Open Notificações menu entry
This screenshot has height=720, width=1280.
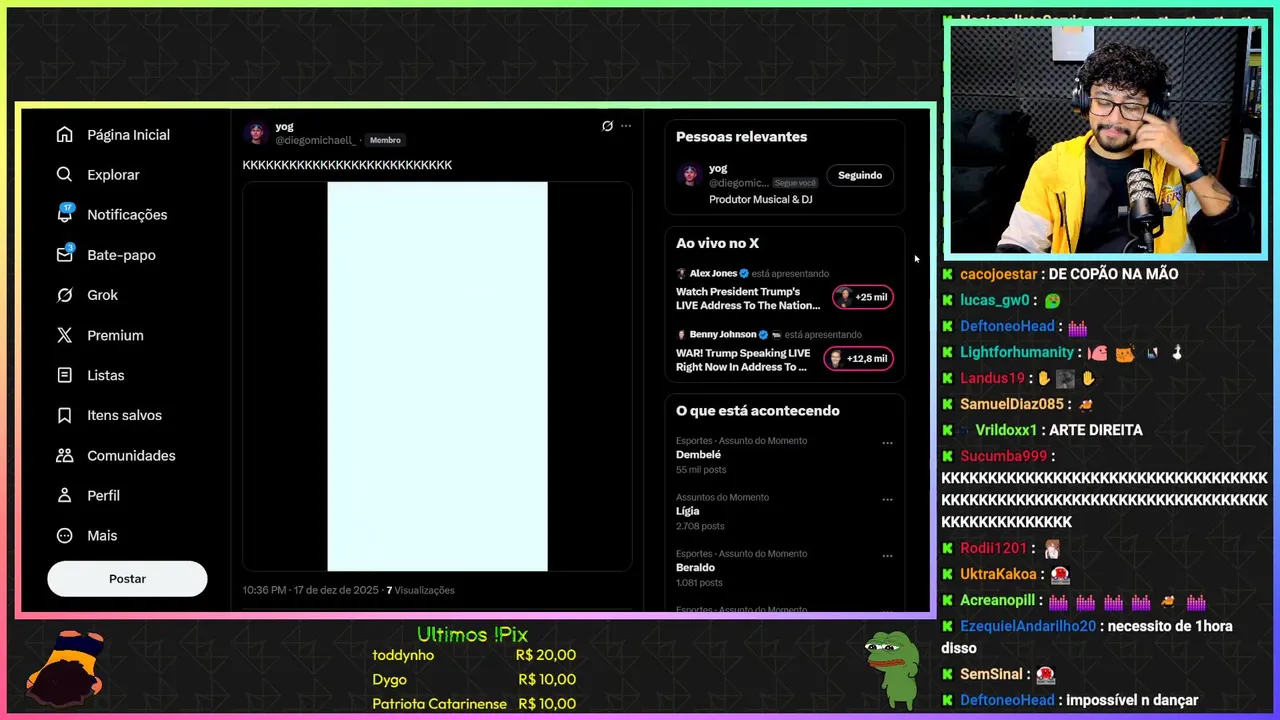click(127, 215)
